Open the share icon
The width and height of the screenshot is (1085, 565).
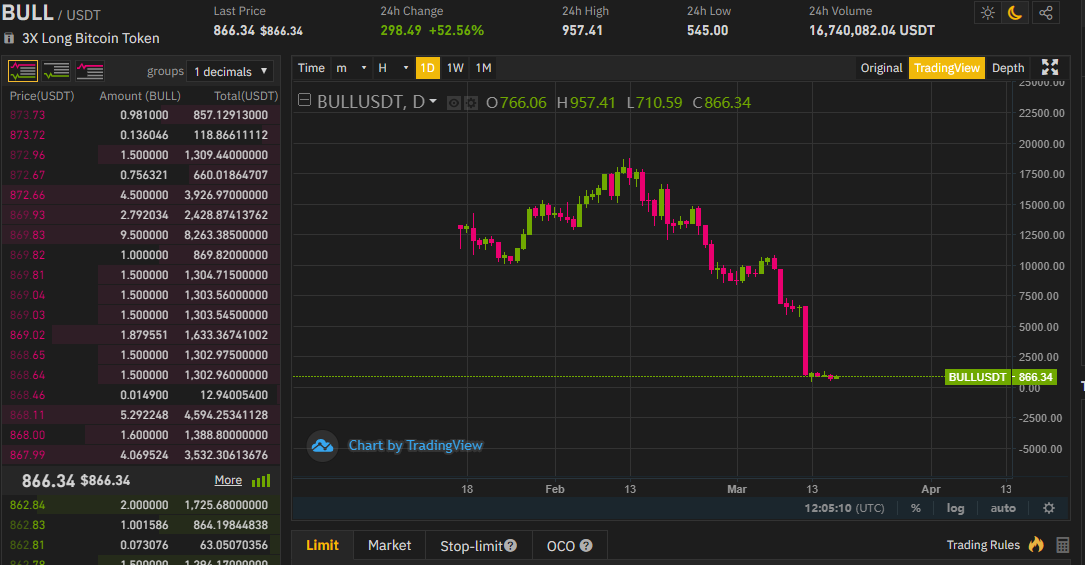(x=1046, y=13)
